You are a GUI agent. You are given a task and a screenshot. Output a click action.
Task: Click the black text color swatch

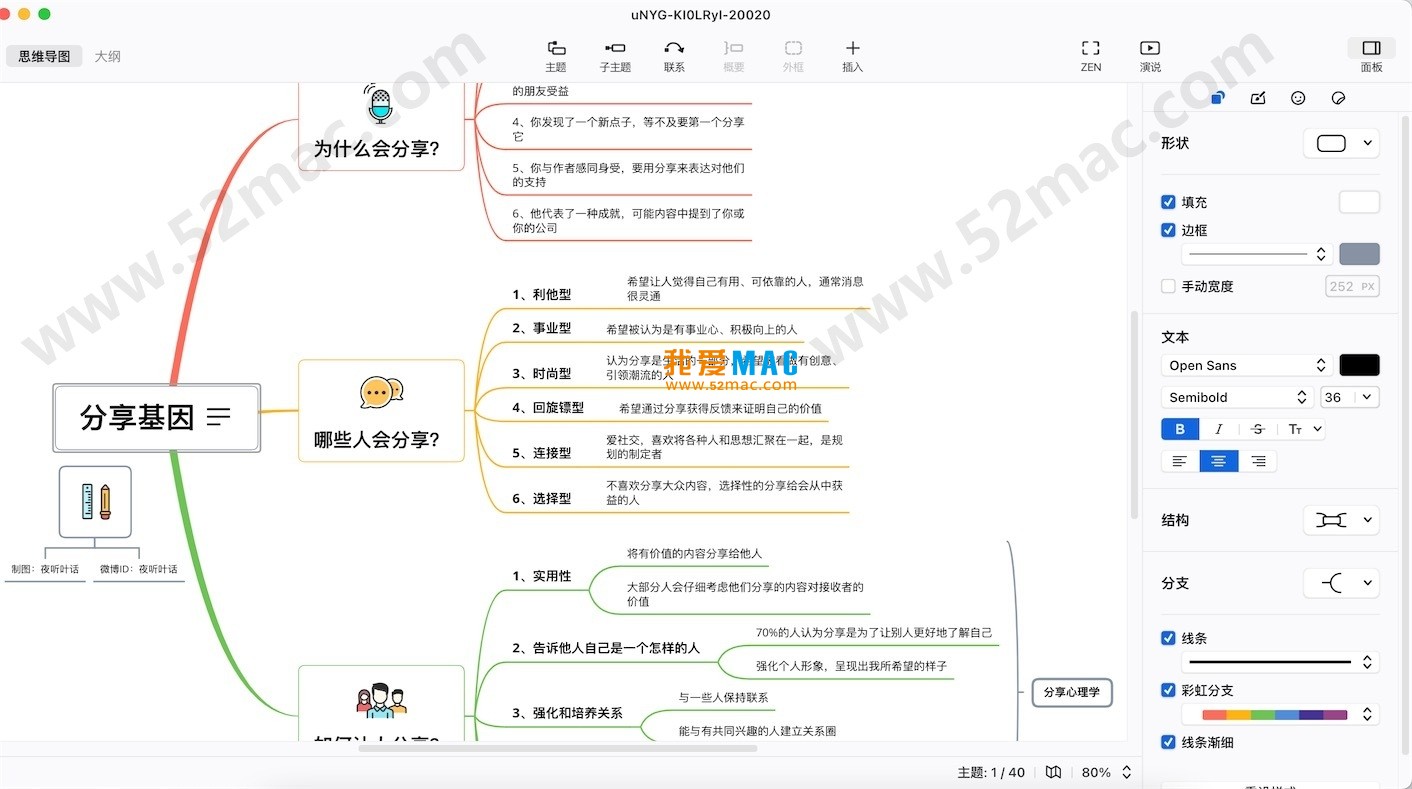point(1359,365)
